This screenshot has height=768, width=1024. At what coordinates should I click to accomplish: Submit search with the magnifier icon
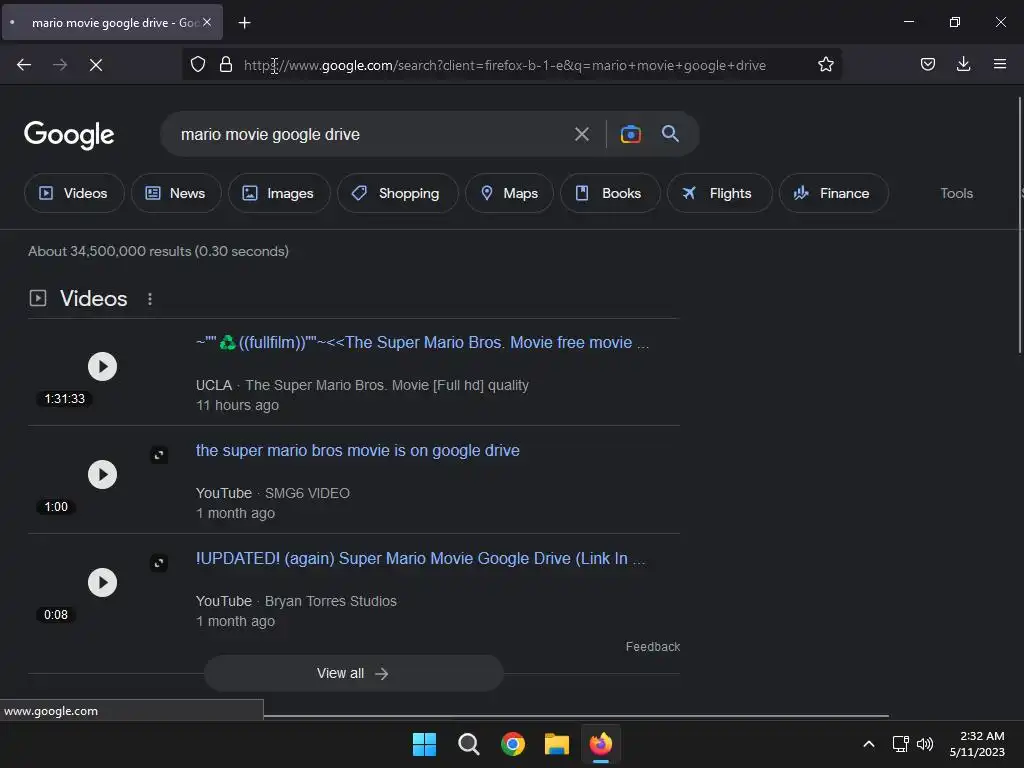[670, 134]
